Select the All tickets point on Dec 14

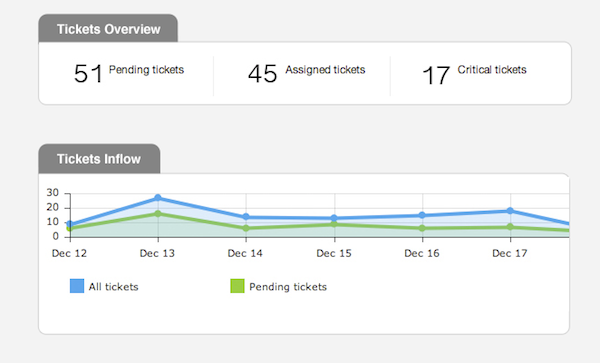[246, 217]
